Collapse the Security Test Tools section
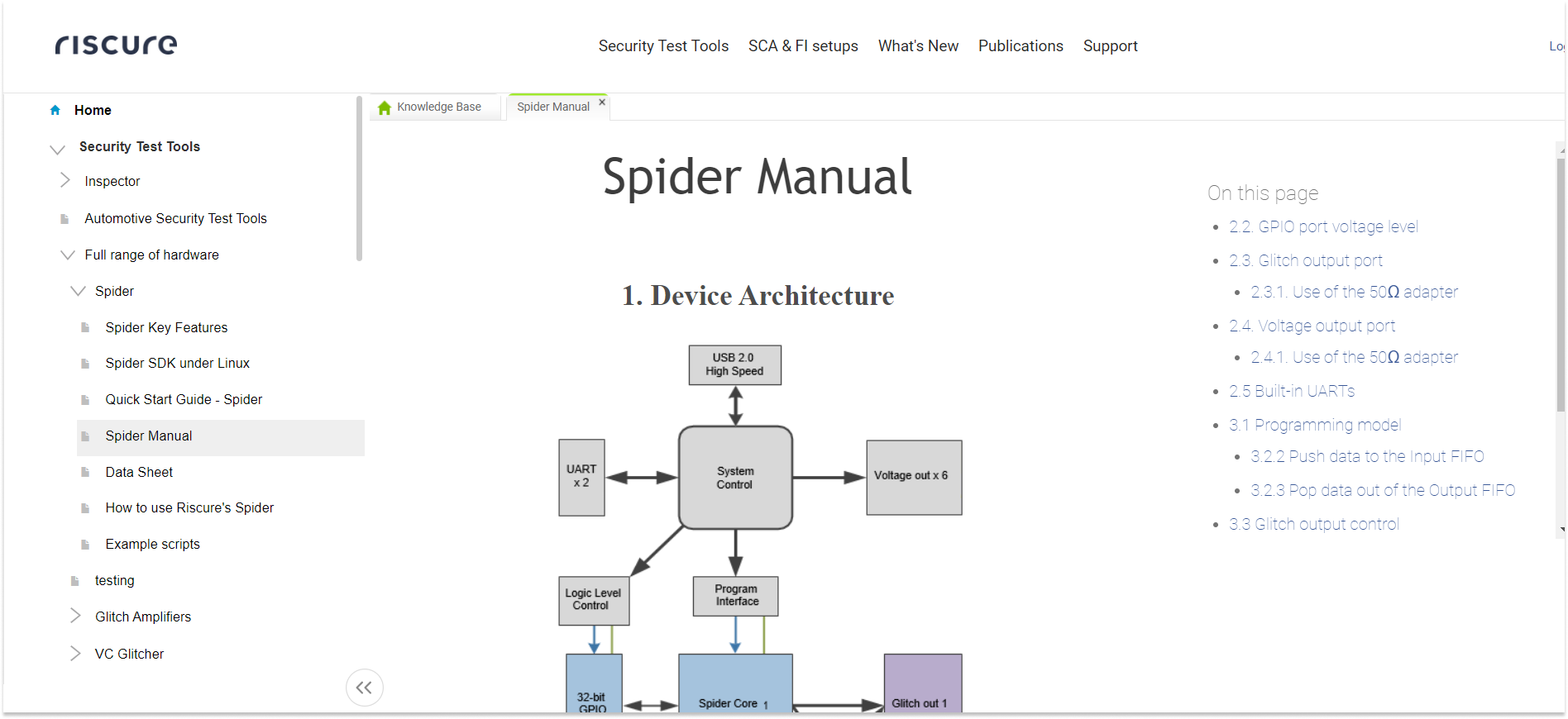The height and width of the screenshot is (719, 1568). 57,149
